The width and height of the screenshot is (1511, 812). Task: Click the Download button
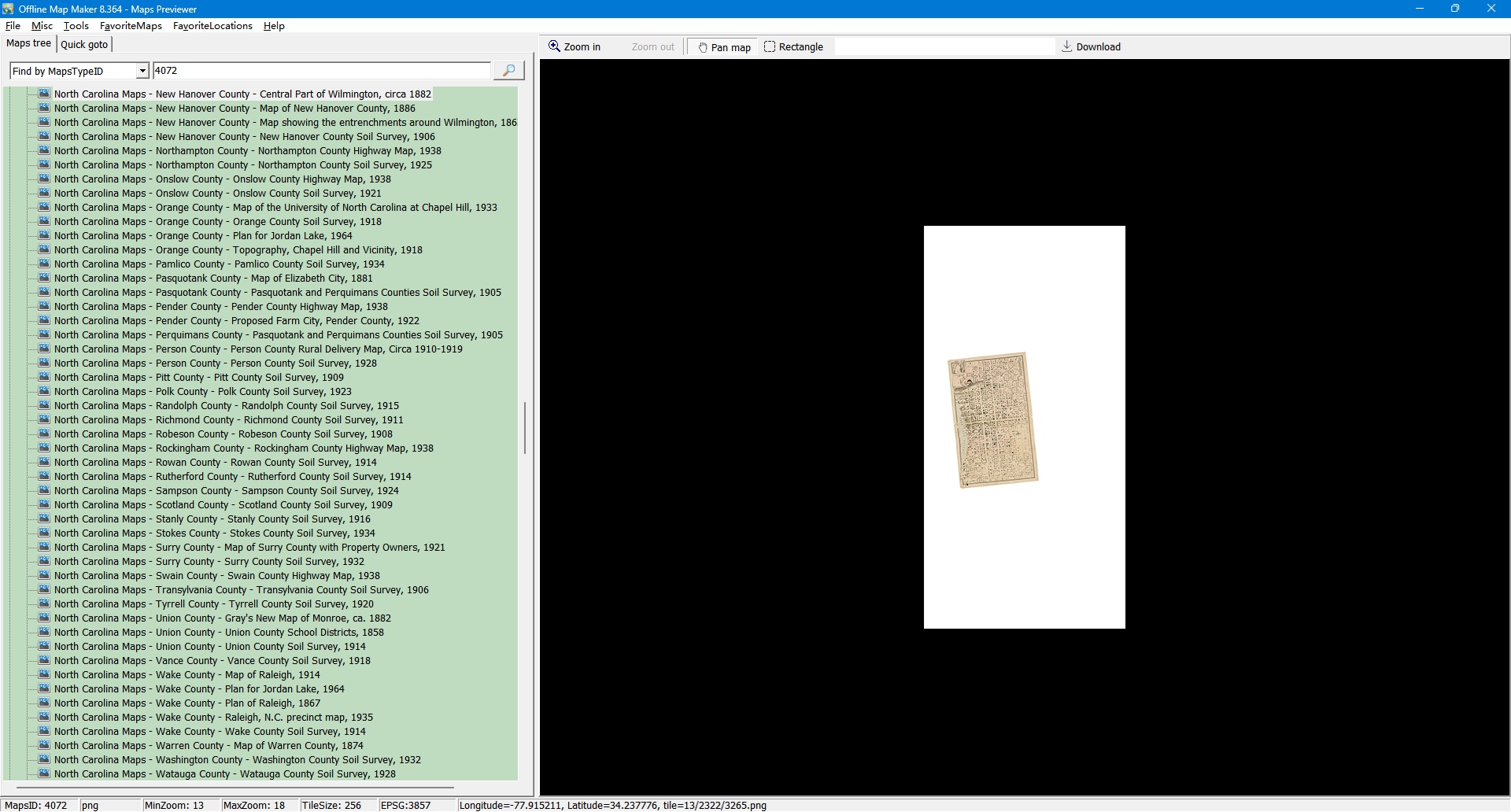[x=1091, y=47]
